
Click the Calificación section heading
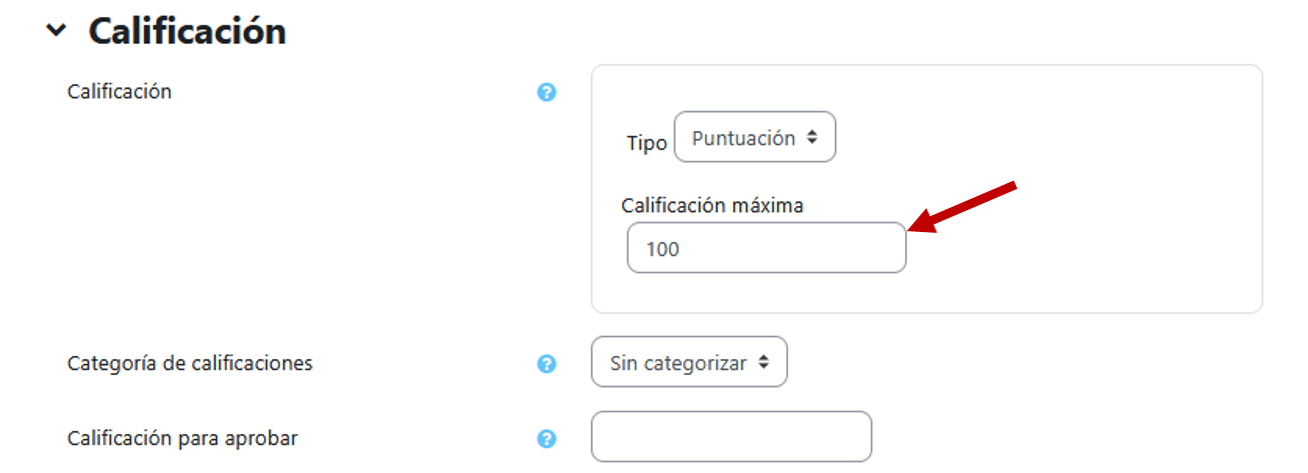pyautogui.click(x=187, y=31)
